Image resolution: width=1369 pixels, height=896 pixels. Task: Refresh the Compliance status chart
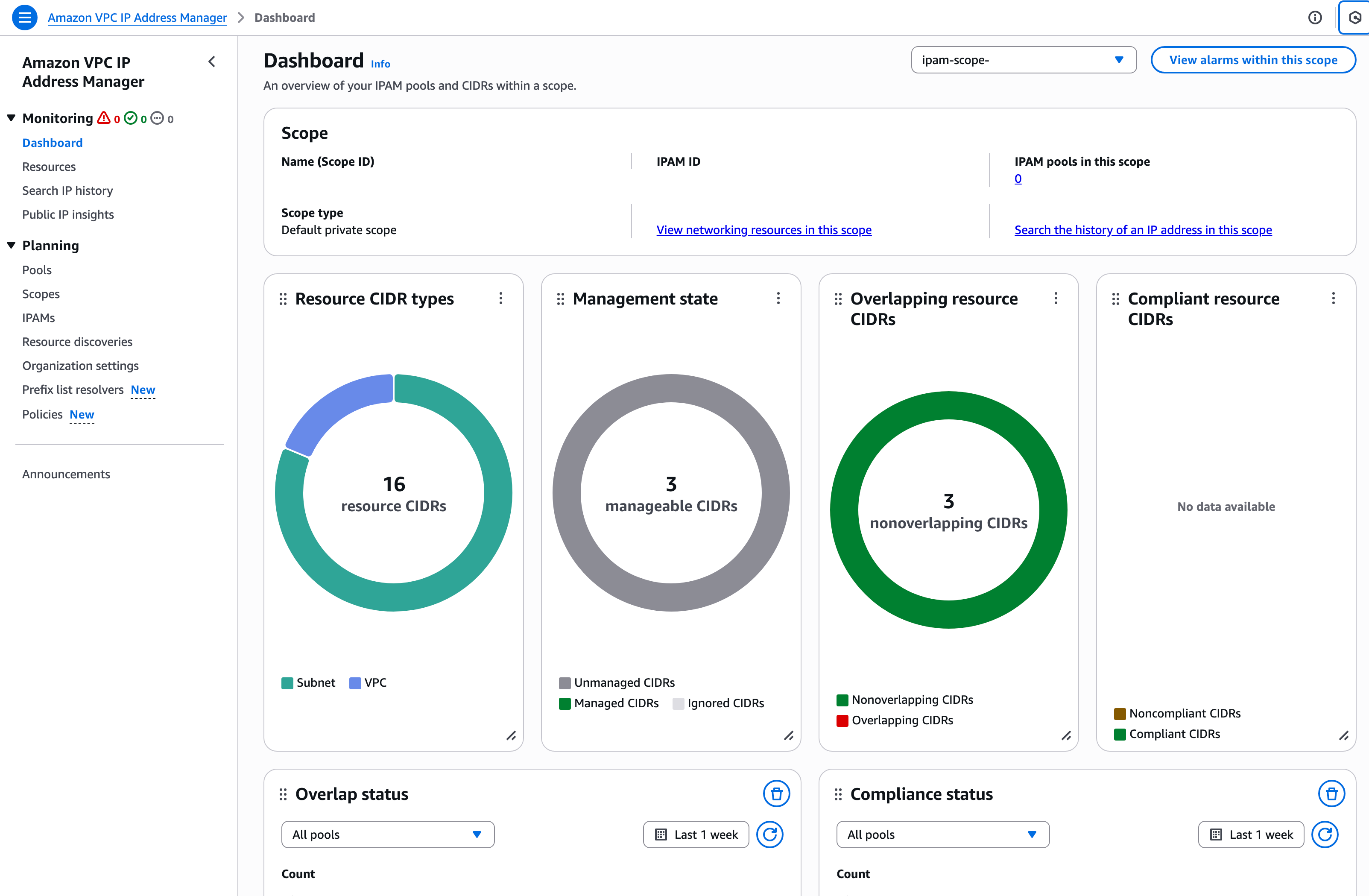click(x=1325, y=835)
